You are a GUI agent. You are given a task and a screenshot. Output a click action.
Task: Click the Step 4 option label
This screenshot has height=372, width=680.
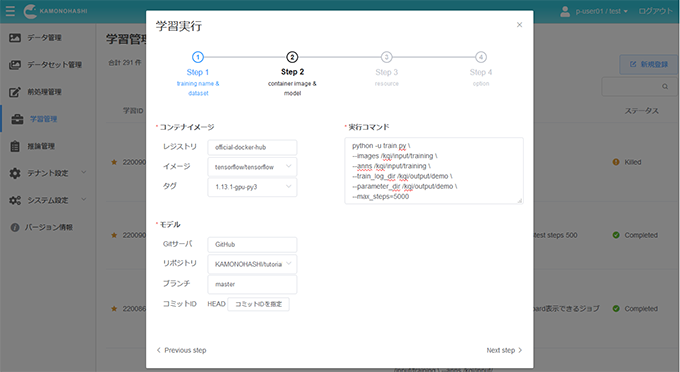pos(481,84)
